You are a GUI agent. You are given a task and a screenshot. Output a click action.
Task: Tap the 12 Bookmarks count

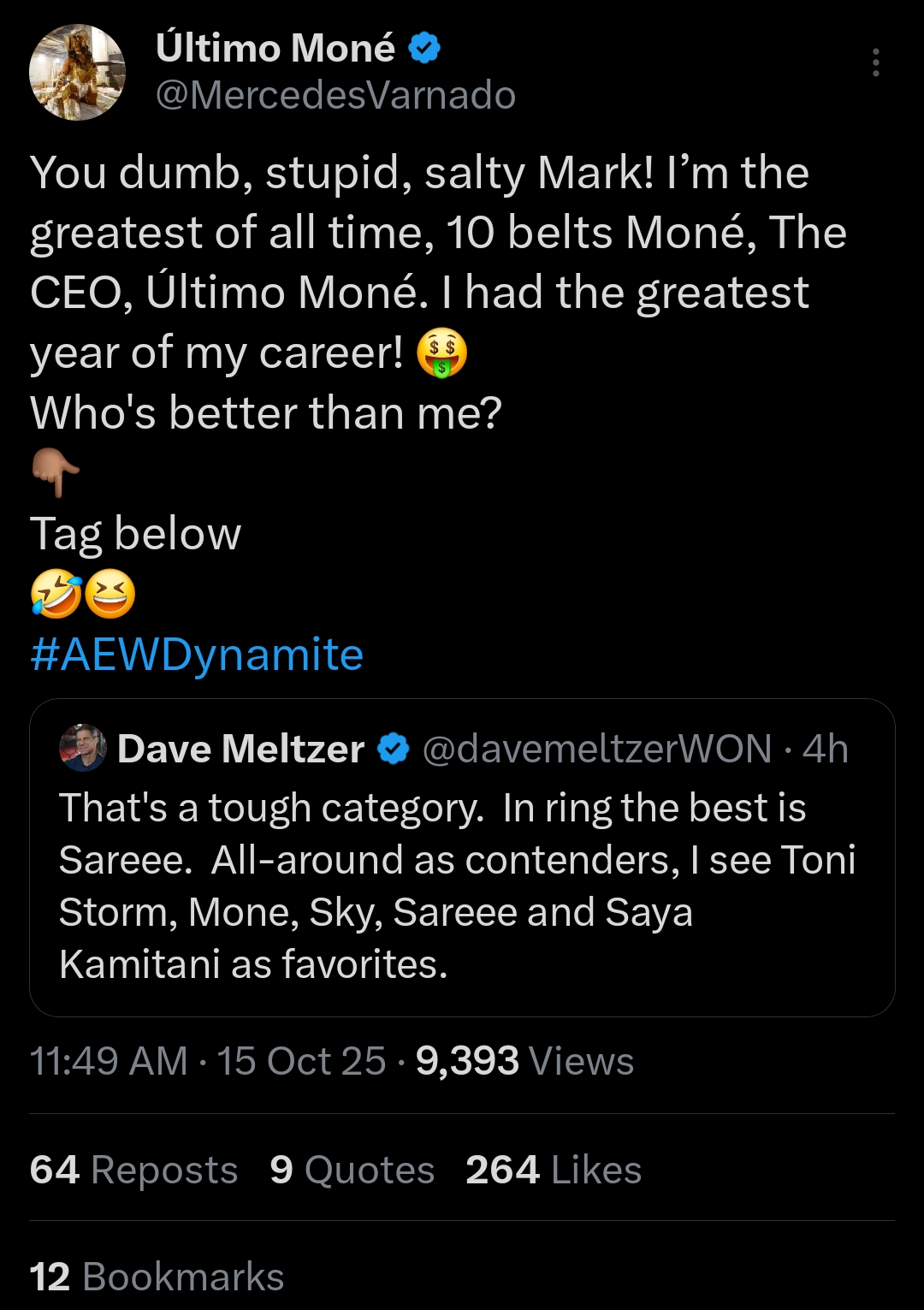click(x=157, y=1277)
